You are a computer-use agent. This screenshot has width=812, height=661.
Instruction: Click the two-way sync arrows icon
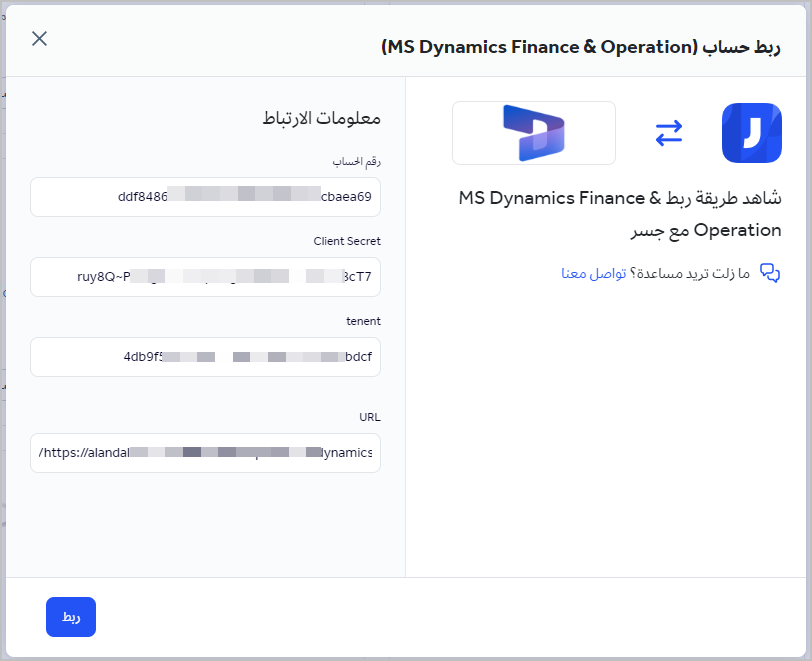(x=668, y=133)
